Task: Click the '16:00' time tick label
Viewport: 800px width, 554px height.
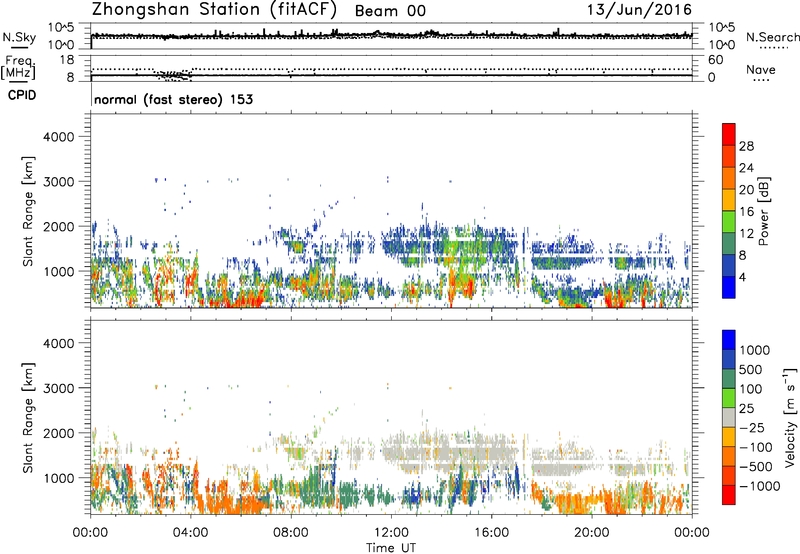Action: click(x=491, y=533)
